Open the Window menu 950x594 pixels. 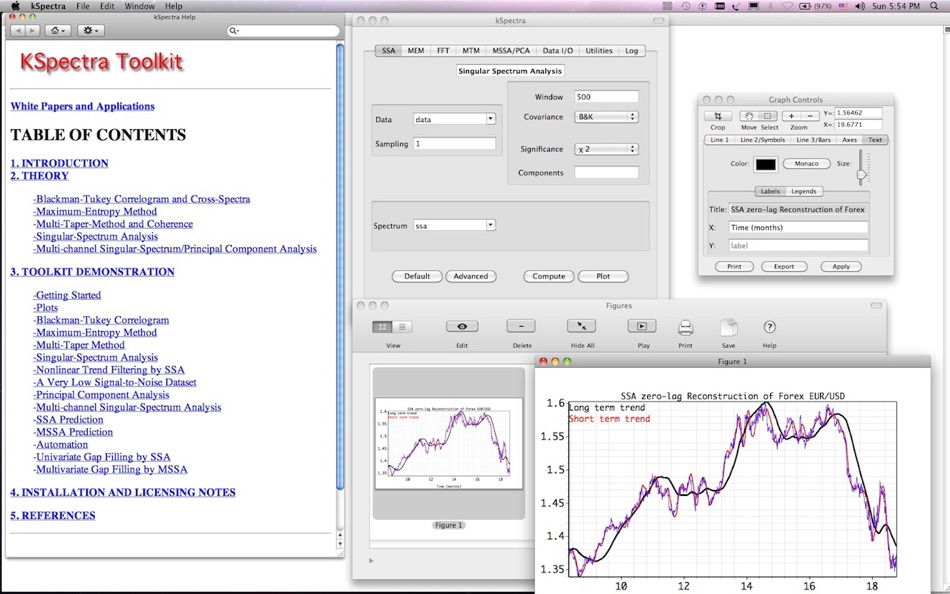pyautogui.click(x=139, y=6)
